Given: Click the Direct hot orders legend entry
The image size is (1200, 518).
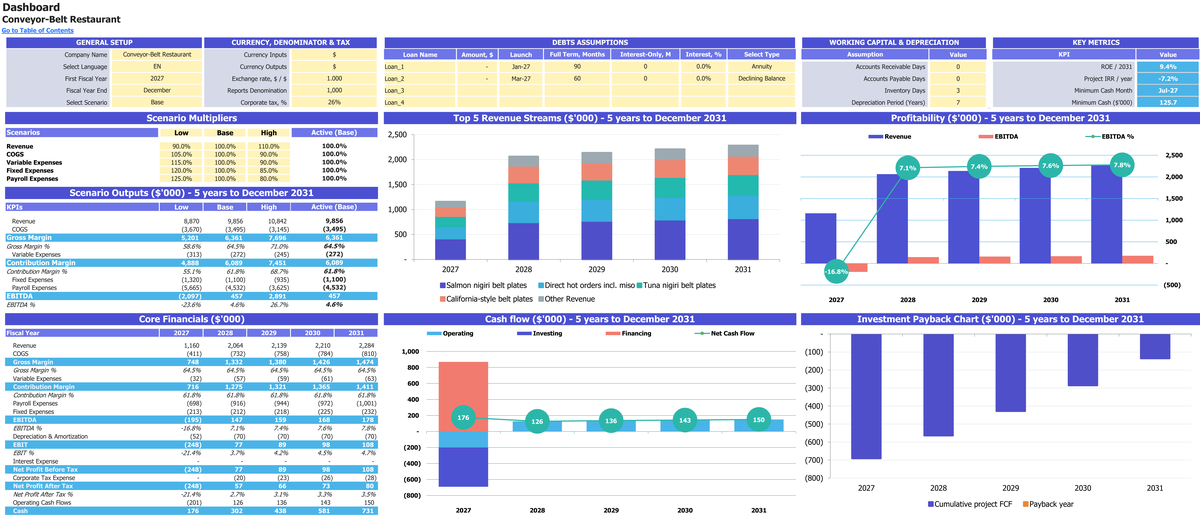Looking at the screenshot, I should [x=589, y=286].
